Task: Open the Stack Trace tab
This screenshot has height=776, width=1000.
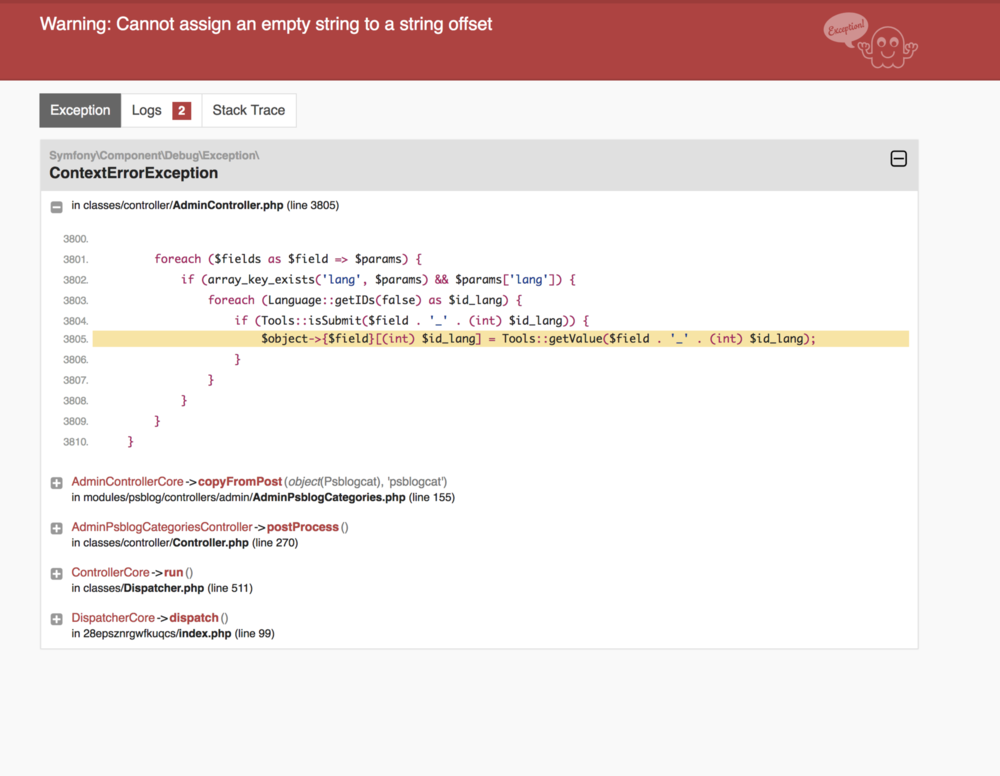Action: [x=249, y=110]
